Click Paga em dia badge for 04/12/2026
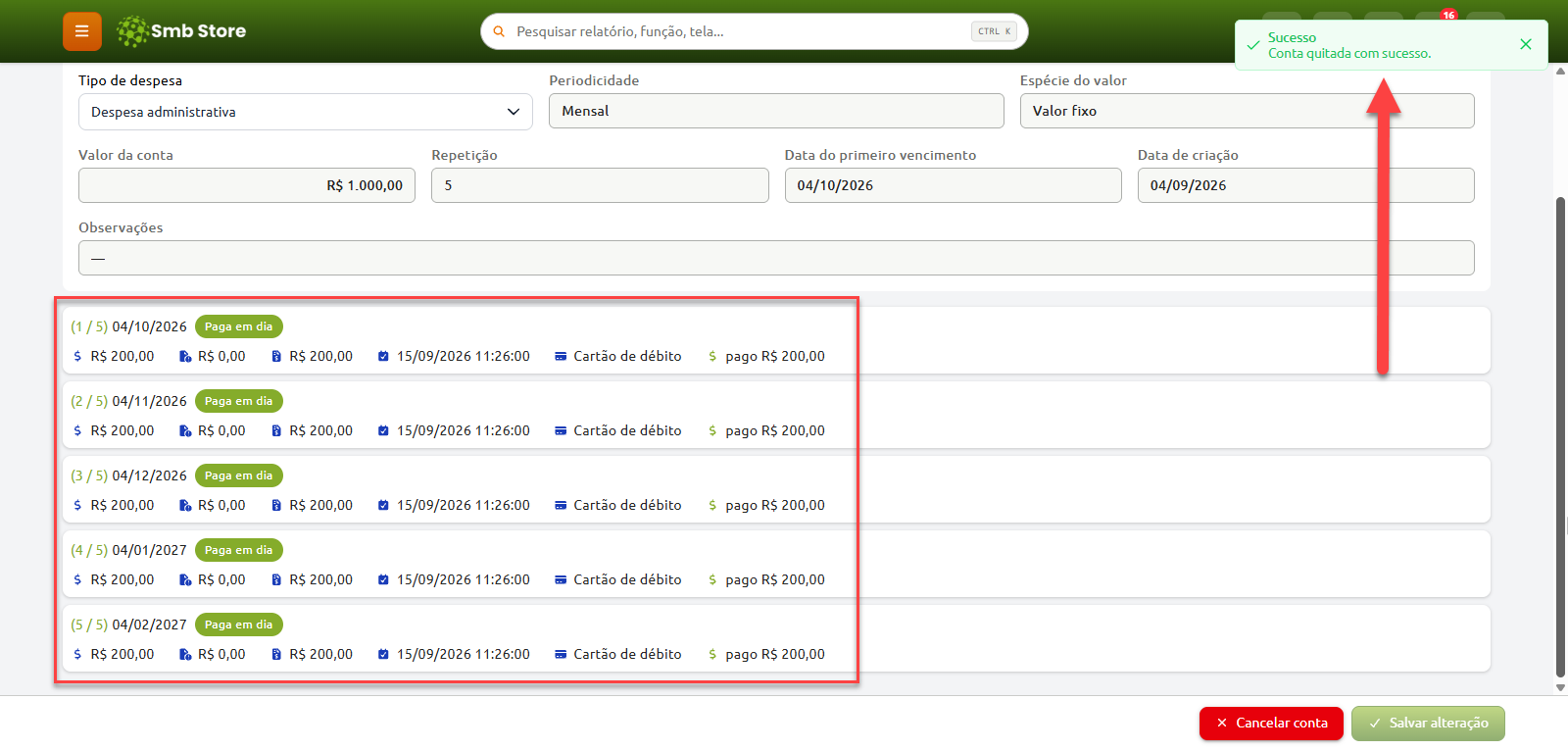This screenshot has height=750, width=1568. click(239, 475)
